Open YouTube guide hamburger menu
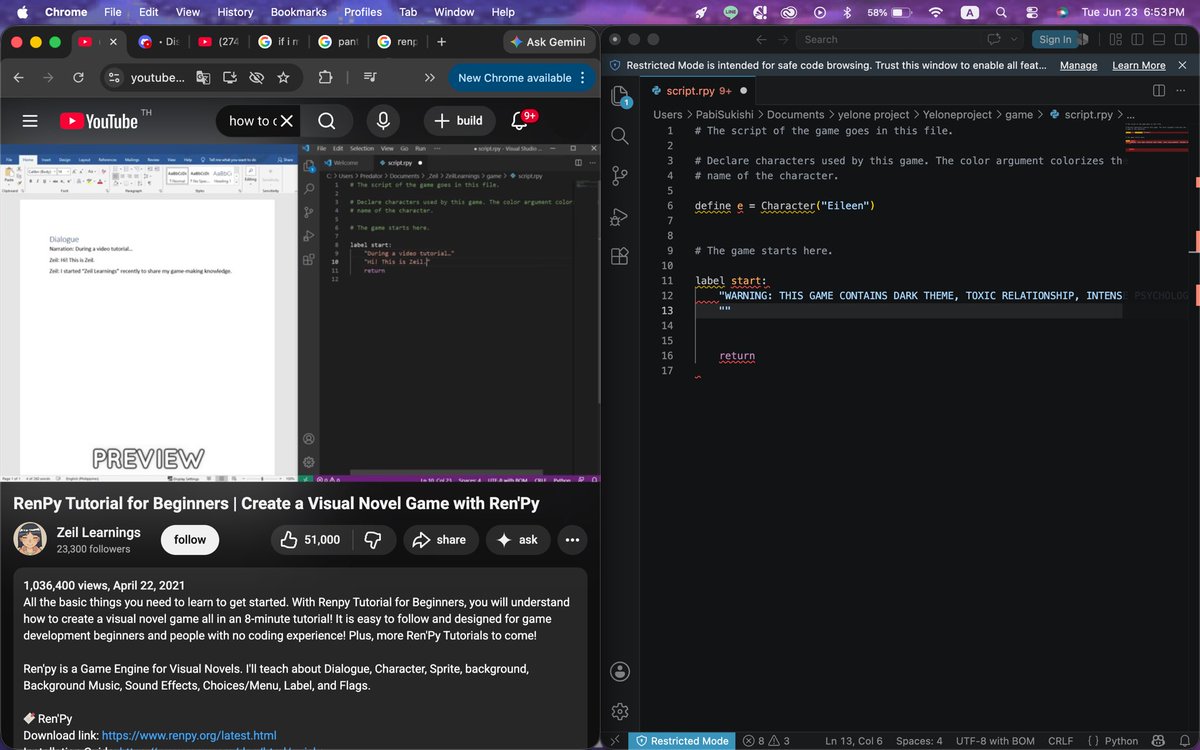Viewport: 1200px width, 750px height. 30,121
